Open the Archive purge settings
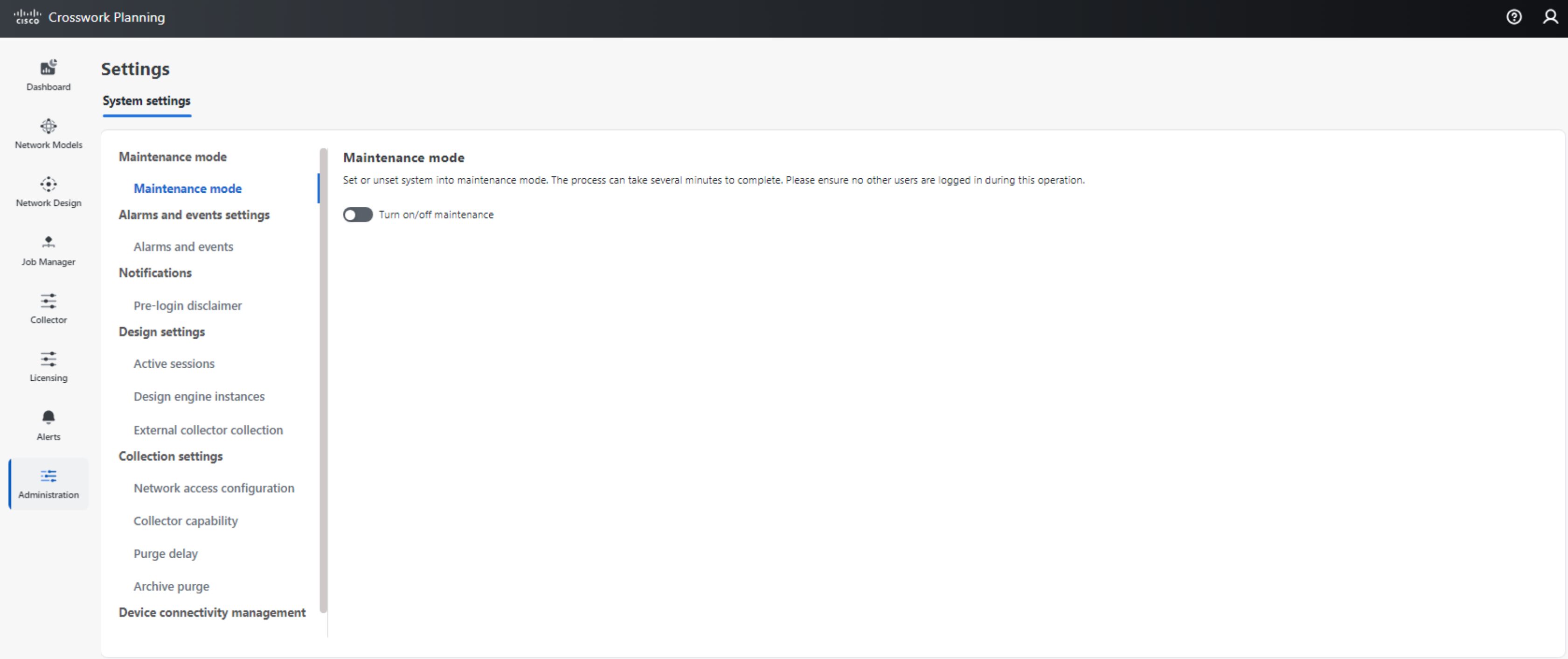The image size is (1568, 659). (x=171, y=586)
